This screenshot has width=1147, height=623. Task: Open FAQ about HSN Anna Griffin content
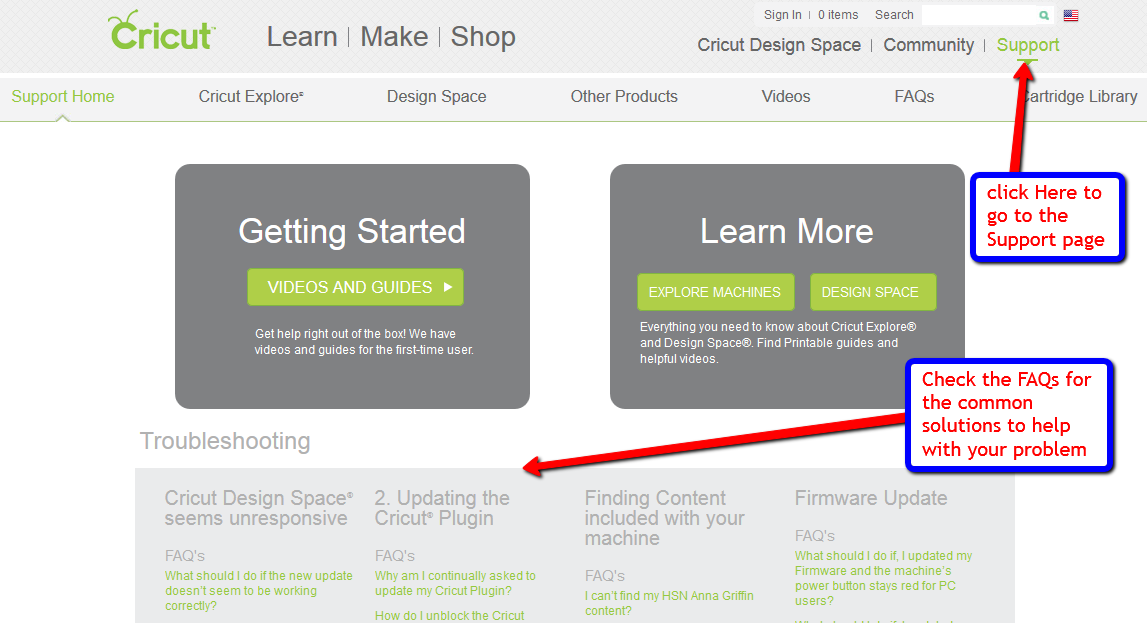click(669, 603)
